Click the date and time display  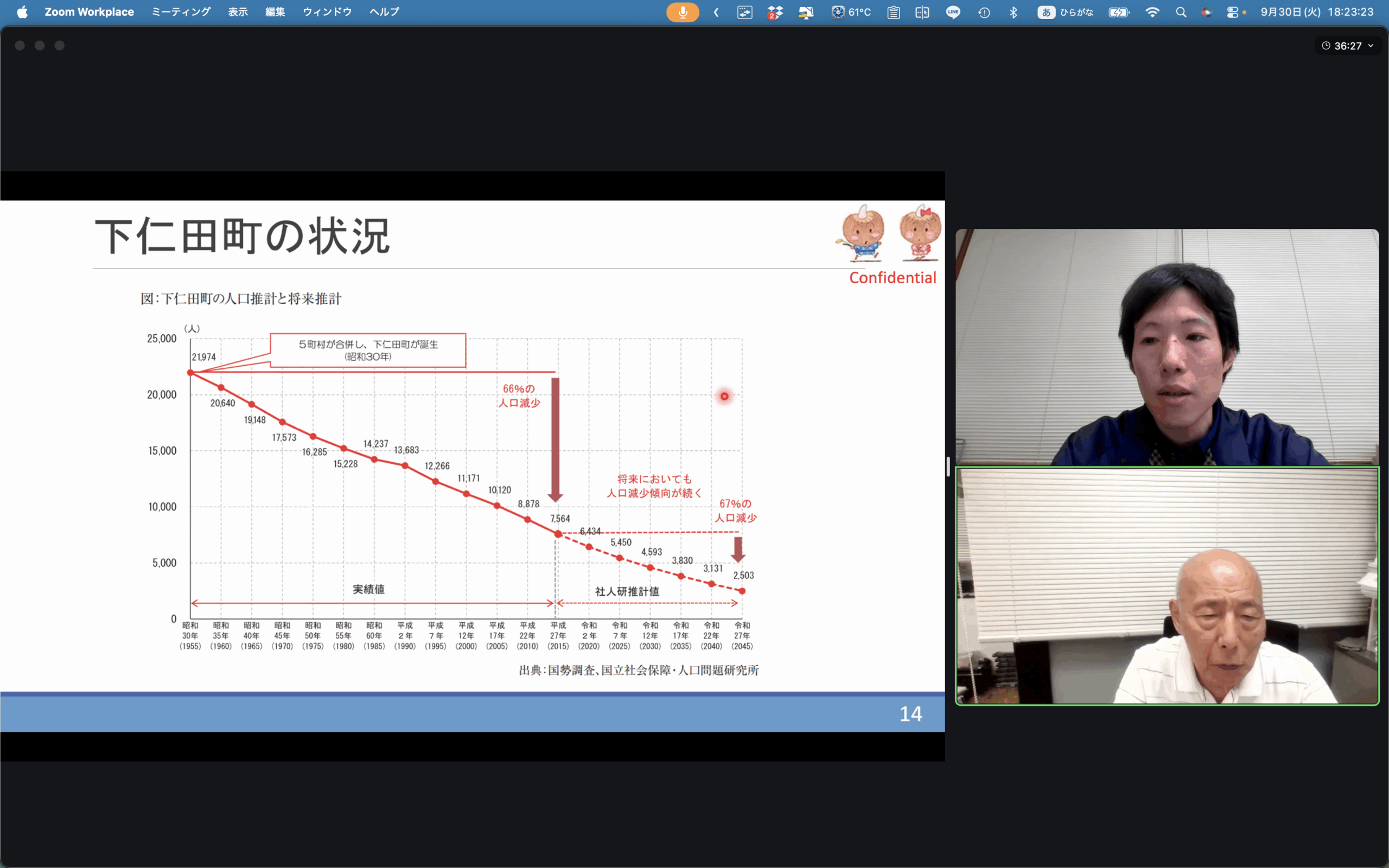coord(1317,12)
